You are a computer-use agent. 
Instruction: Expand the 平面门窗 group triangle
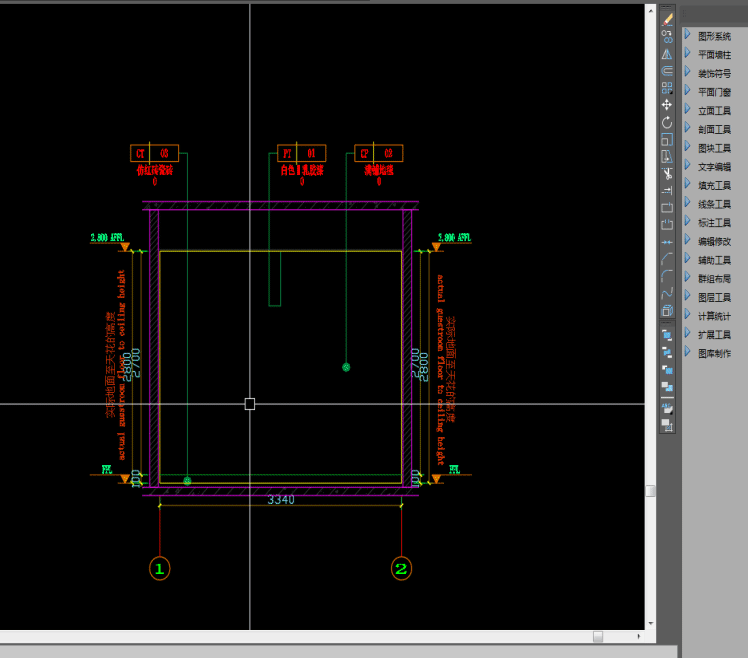pos(687,90)
